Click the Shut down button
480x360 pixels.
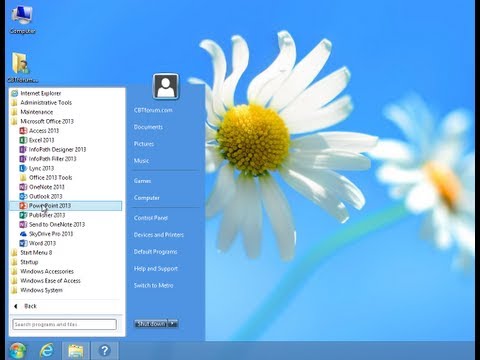[151, 324]
